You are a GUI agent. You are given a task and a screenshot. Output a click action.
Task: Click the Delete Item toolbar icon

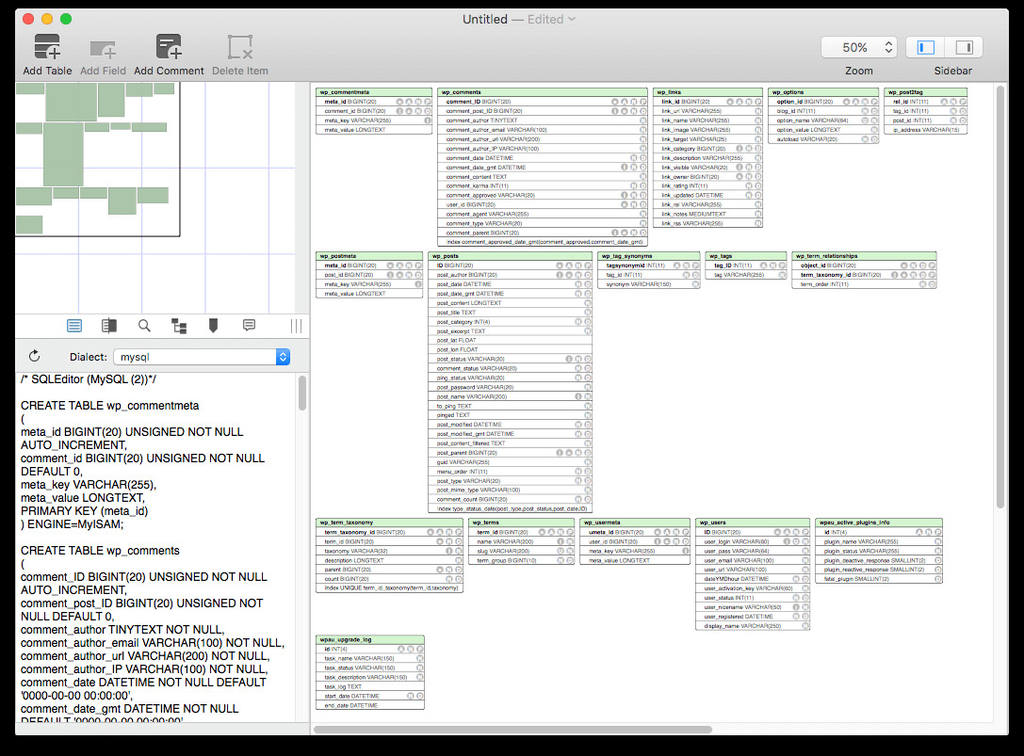[240, 47]
